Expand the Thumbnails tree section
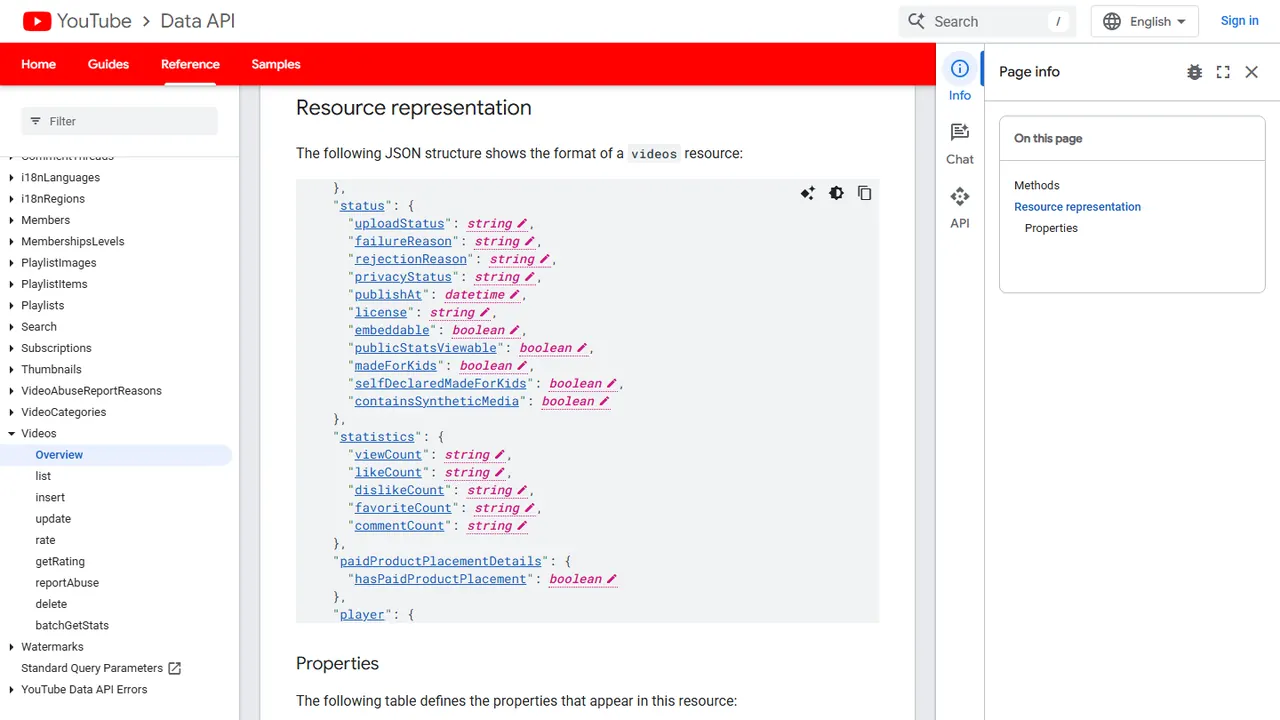 12,370
